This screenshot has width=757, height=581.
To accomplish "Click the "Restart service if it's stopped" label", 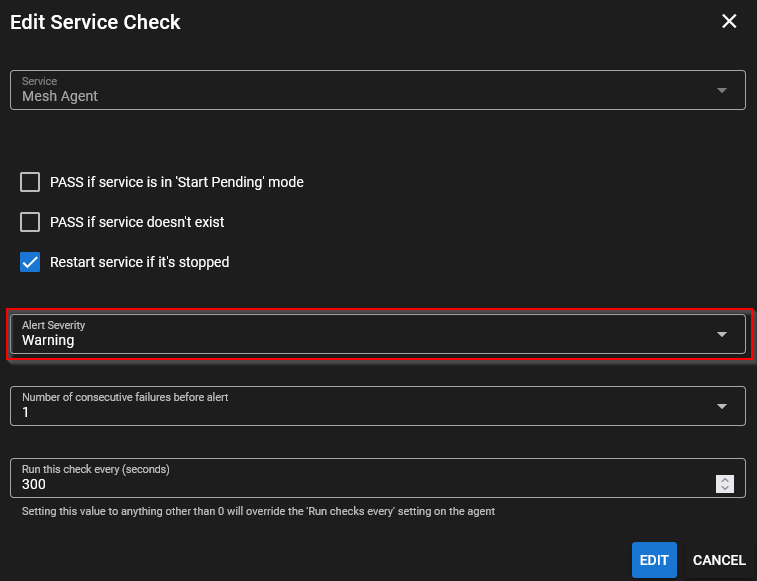I will 139,262.
